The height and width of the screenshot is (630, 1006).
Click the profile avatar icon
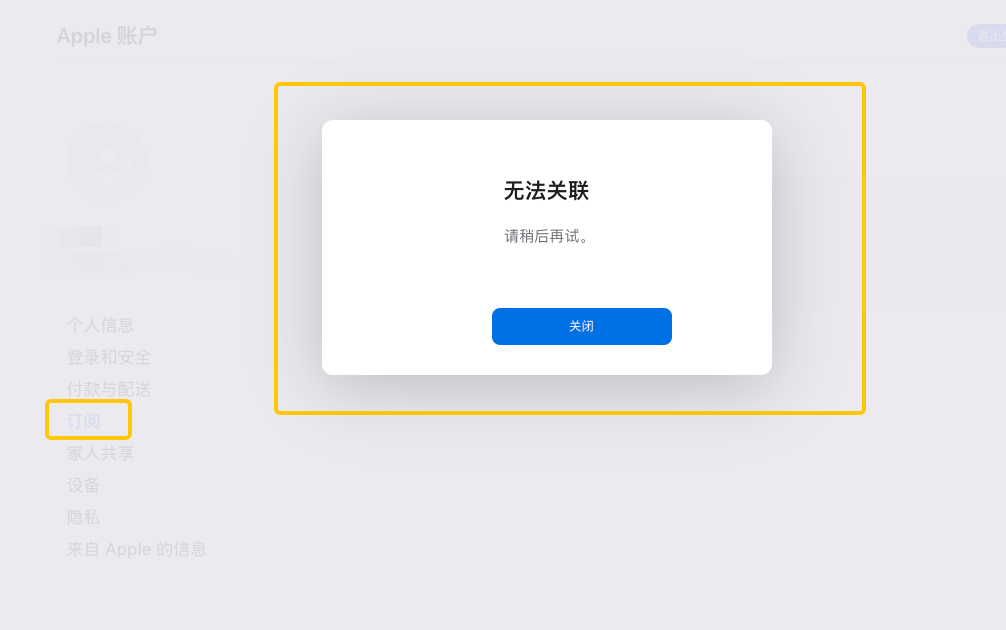point(107,162)
